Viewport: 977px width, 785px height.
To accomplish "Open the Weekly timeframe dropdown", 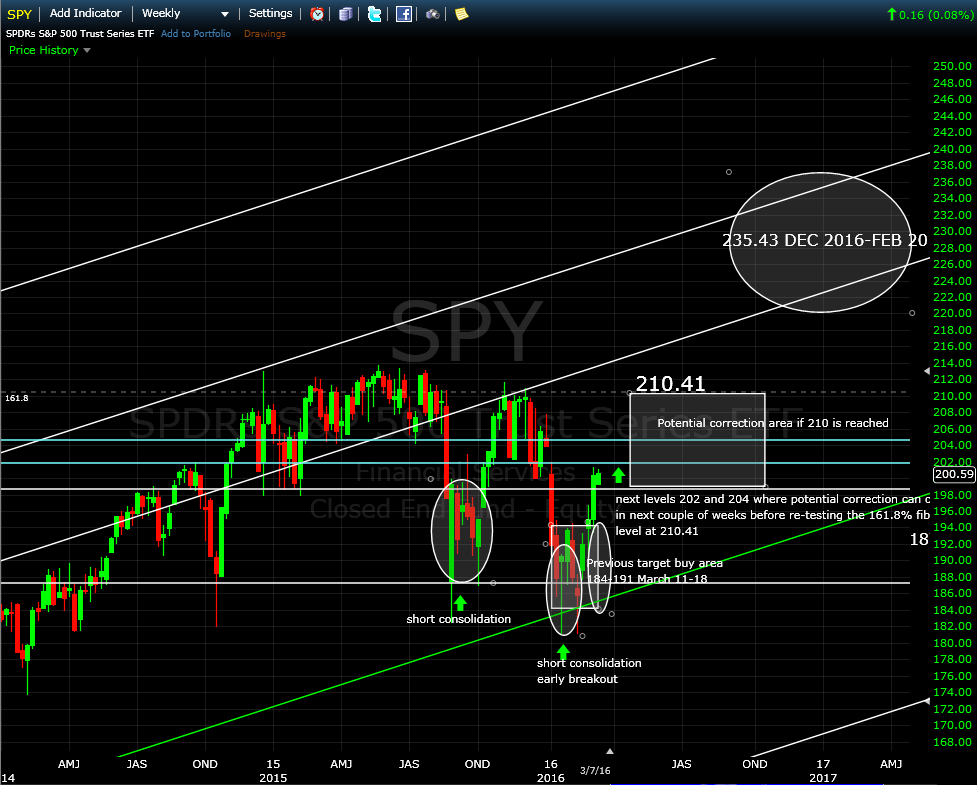I will tap(185, 13).
